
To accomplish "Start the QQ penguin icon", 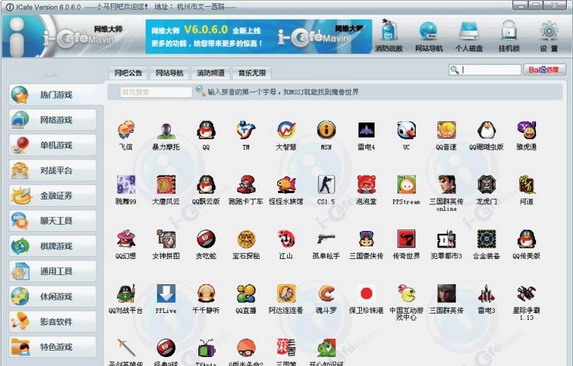I will pyautogui.click(x=206, y=130).
